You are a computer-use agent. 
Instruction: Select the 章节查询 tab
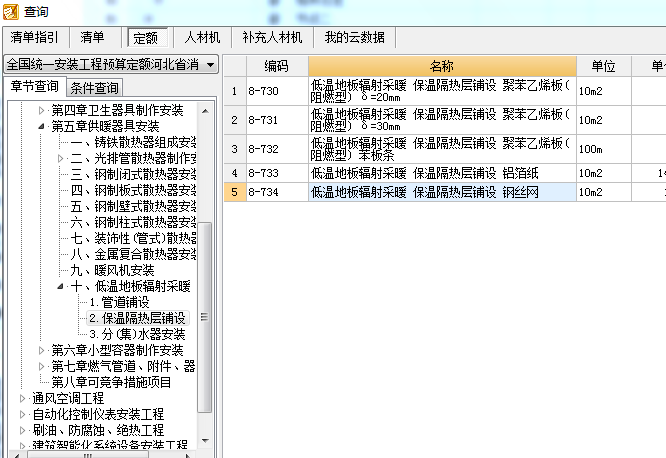[x=34, y=87]
